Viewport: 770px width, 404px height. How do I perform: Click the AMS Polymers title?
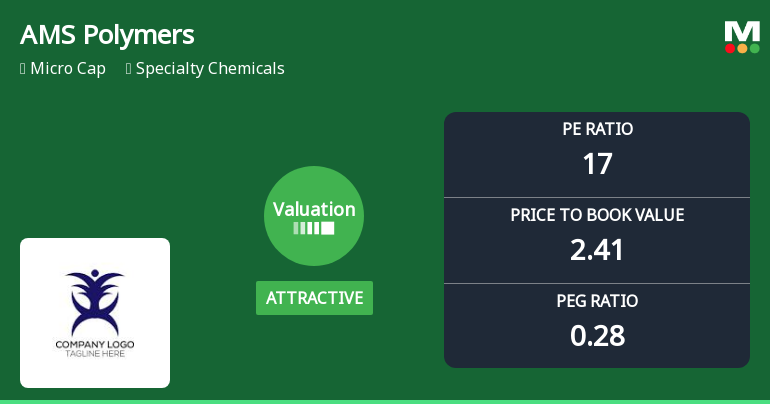tap(107, 35)
